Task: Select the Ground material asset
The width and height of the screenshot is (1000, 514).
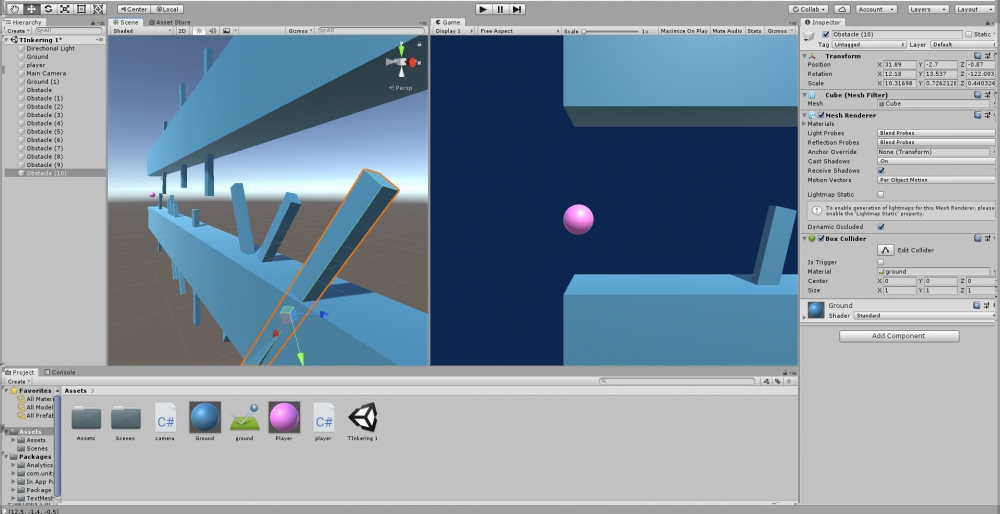Action: click(x=205, y=421)
